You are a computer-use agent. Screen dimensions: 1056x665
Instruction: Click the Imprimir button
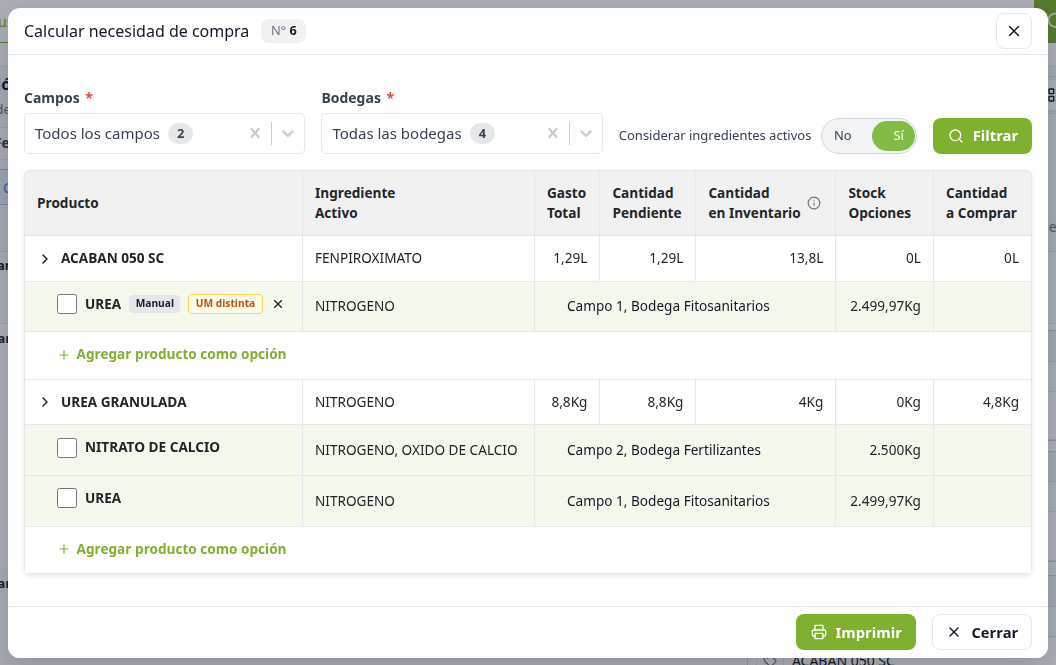click(856, 632)
